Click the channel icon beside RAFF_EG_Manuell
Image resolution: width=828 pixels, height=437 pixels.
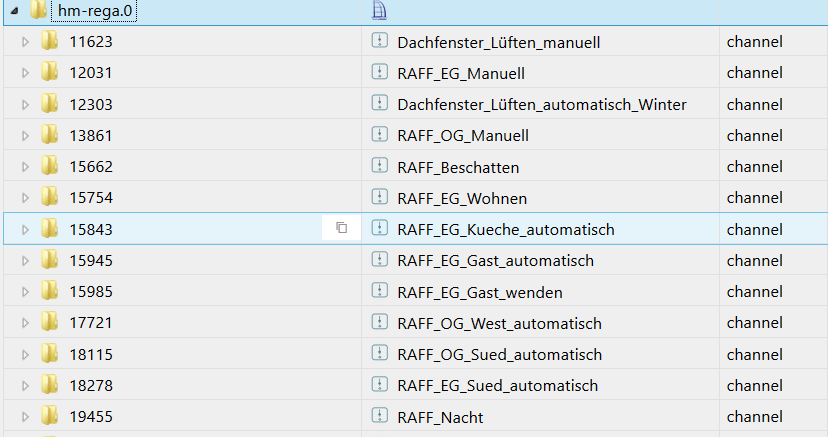[x=379, y=73]
